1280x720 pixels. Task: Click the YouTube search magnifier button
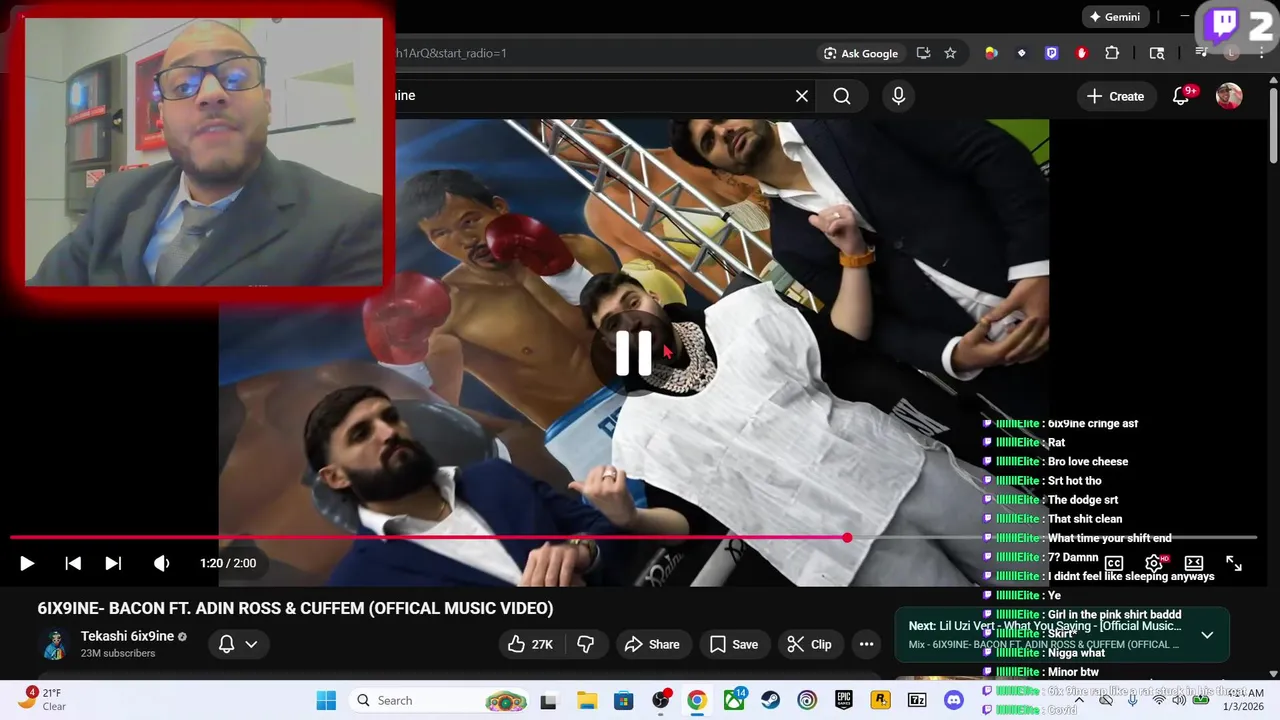(842, 96)
